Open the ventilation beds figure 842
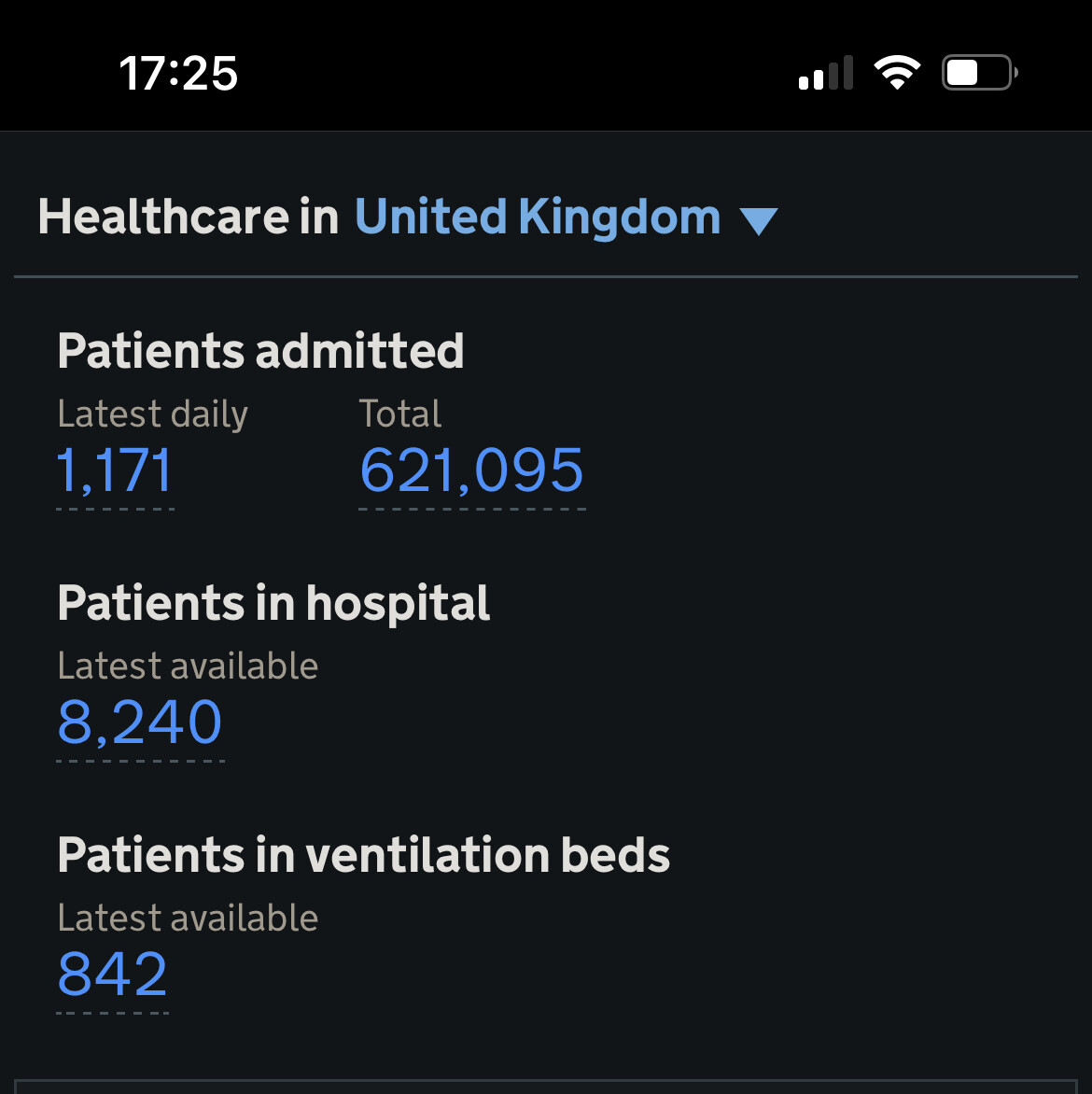Viewport: 1092px width, 1094px height. 113,975
